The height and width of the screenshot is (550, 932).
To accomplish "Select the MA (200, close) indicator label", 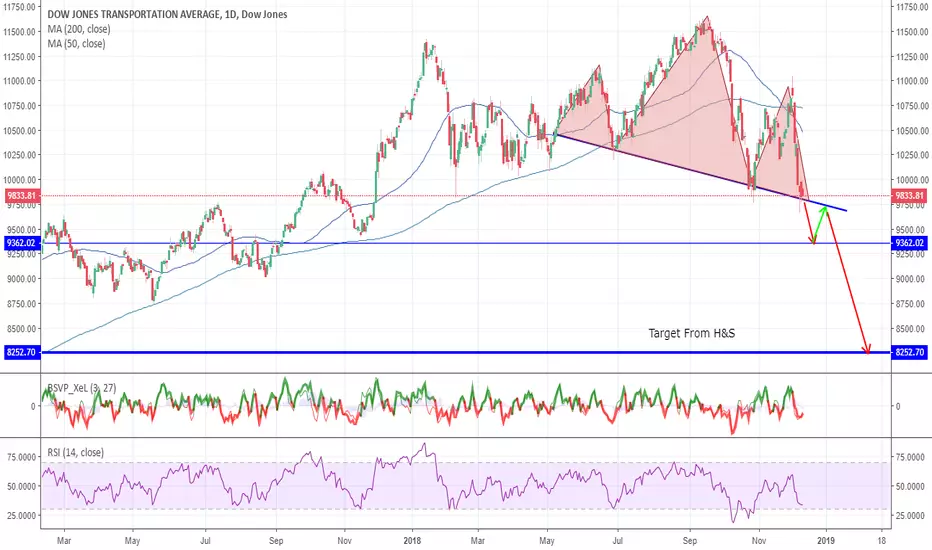I will pos(78,29).
